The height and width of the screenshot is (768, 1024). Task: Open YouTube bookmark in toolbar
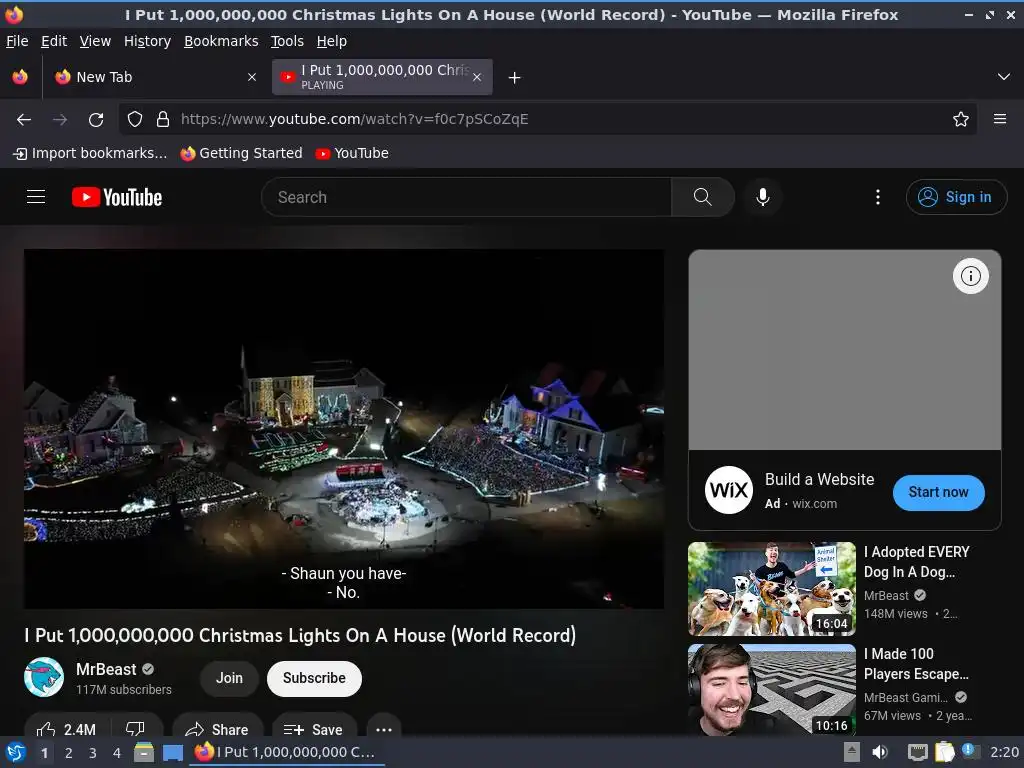click(x=352, y=153)
